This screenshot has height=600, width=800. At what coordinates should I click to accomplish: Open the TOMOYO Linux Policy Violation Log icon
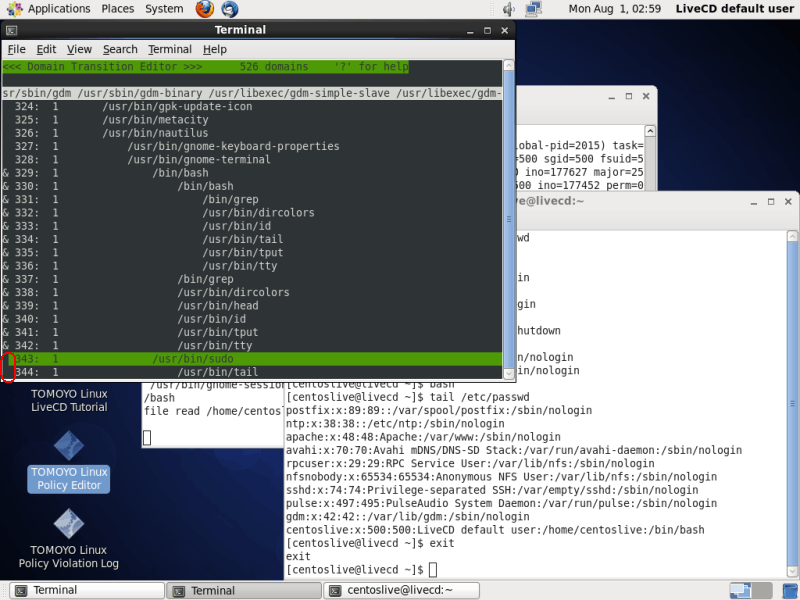(69, 539)
